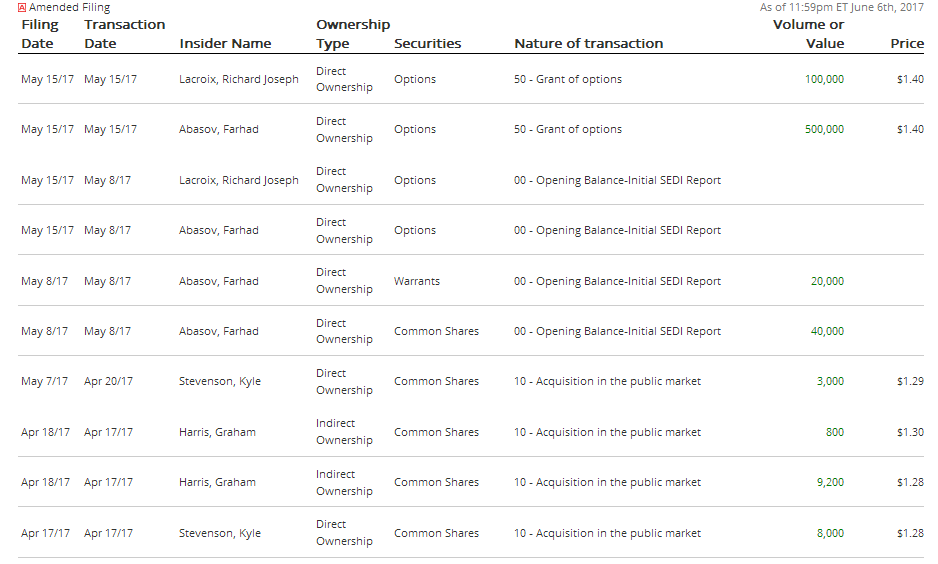This screenshot has height=564, width=938.
Task: Click the 20,000 warrants volume value
Action: click(x=827, y=281)
